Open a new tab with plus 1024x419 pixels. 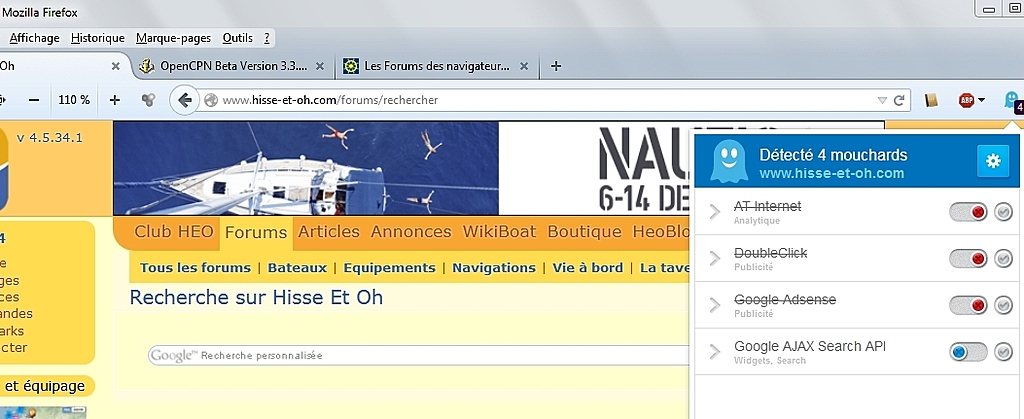point(556,66)
